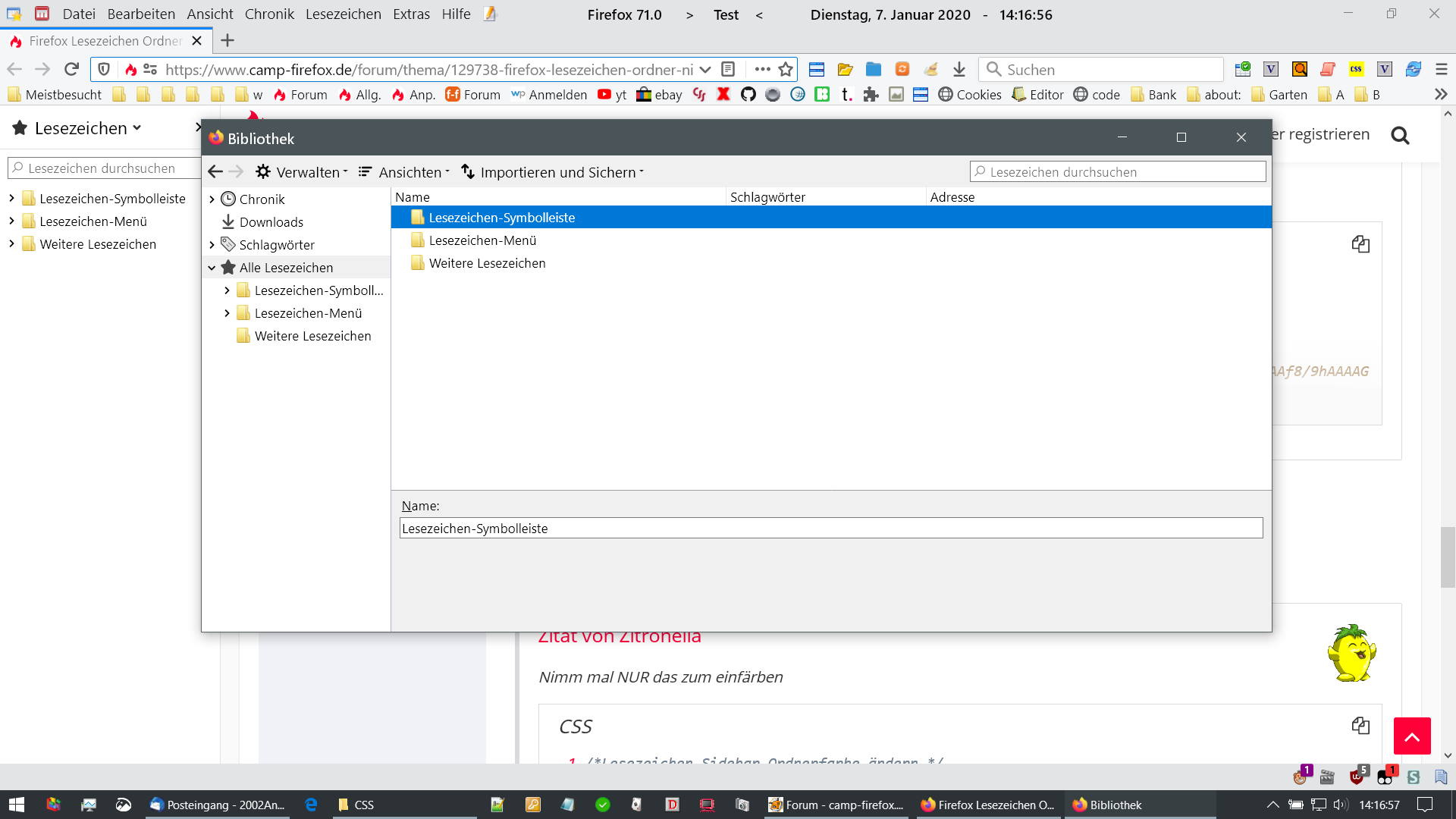The image size is (1456, 819).
Task: Expand Chronik in the library tree
Action: pyautogui.click(x=212, y=199)
